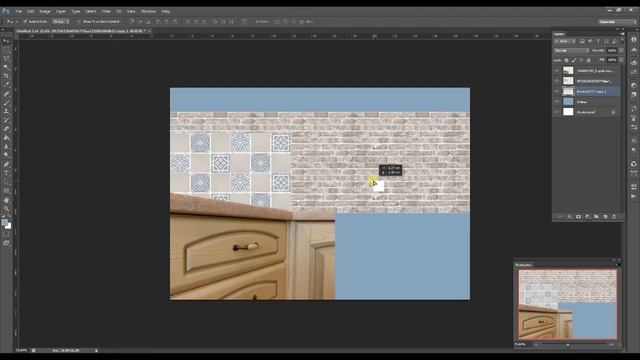This screenshot has height=360, width=640.
Task: Select the Quick Selection tool
Action: pos(6,67)
